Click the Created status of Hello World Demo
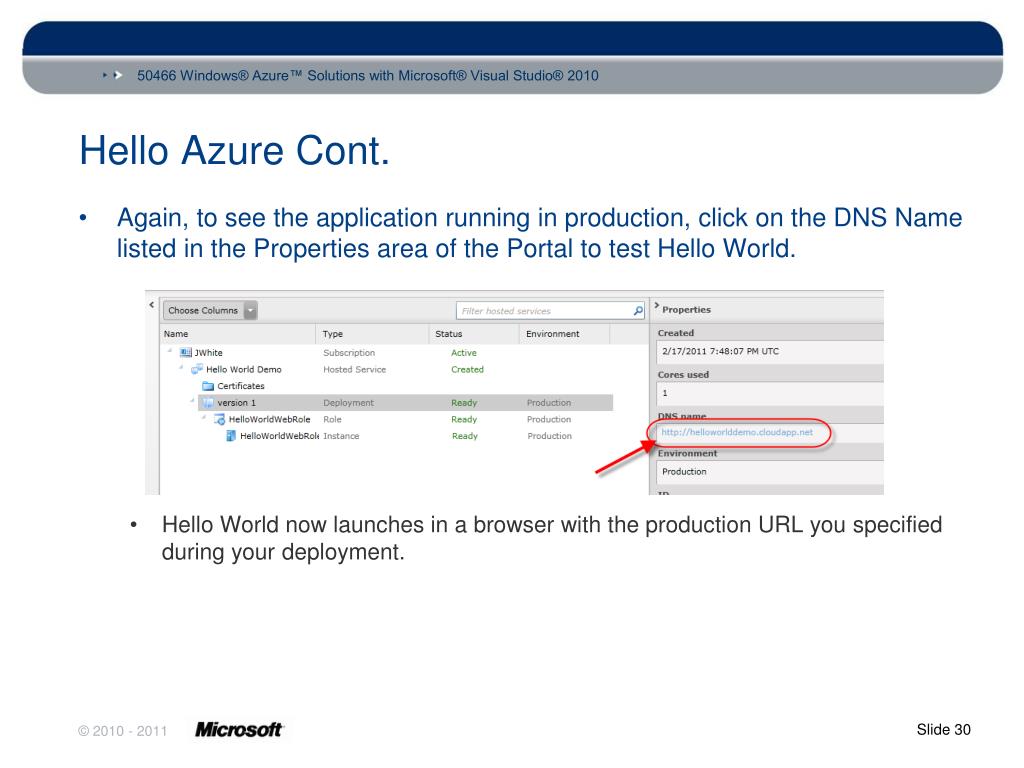Screen dimensions: 1024x768 pyautogui.click(x=467, y=370)
